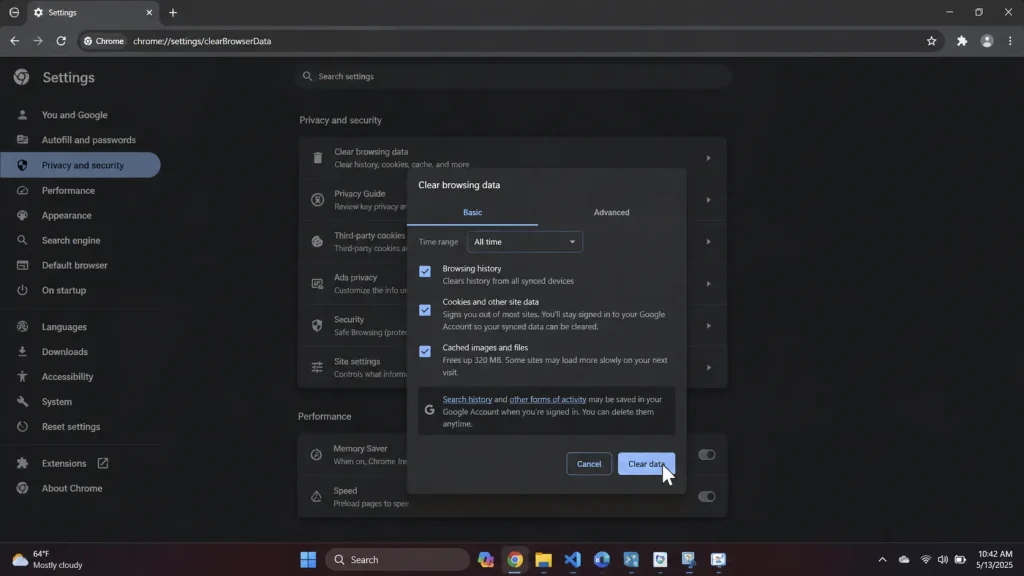Click the Security shield icon
Screen dimensions: 1024x576
coord(317,325)
